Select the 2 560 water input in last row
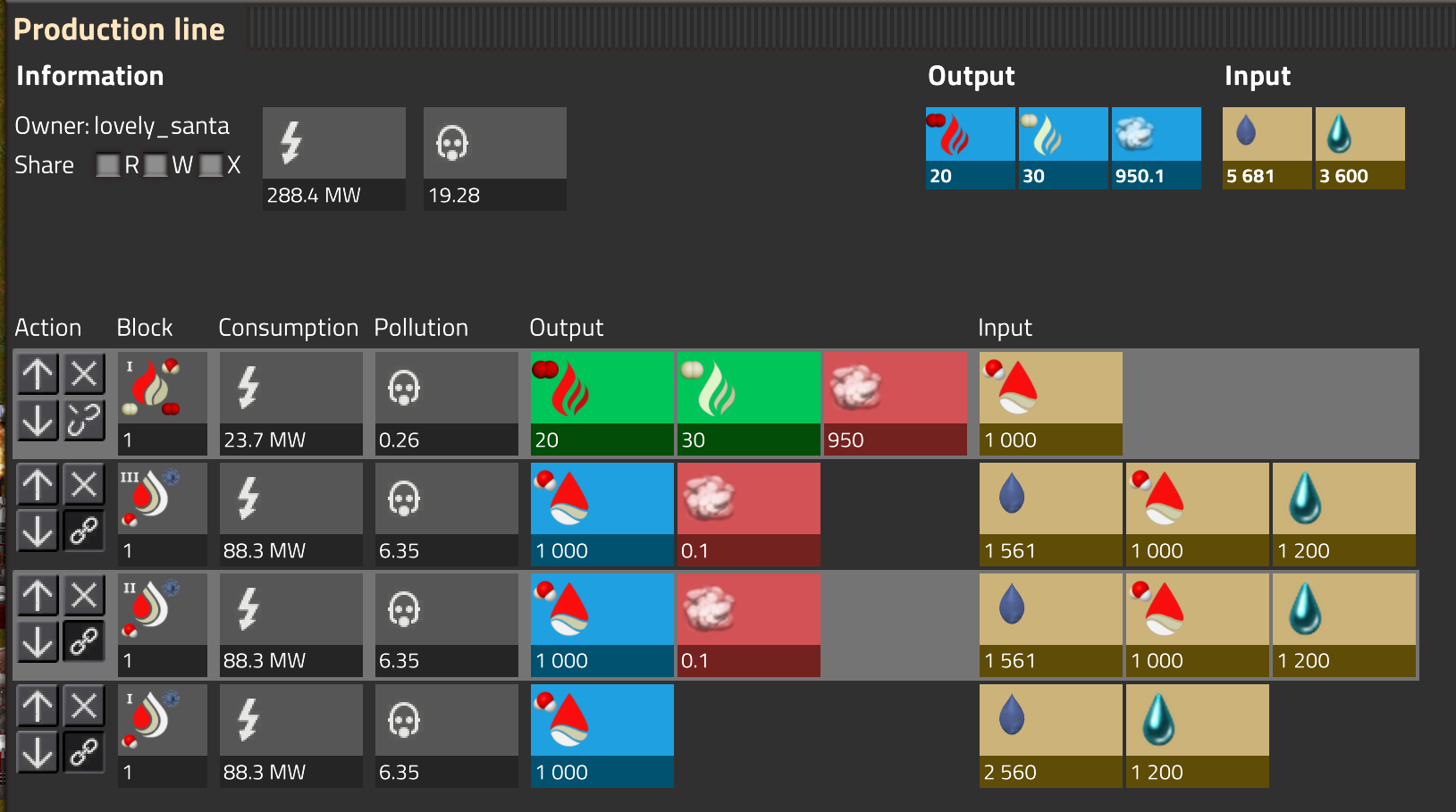The height and width of the screenshot is (812, 1456). [1050, 735]
